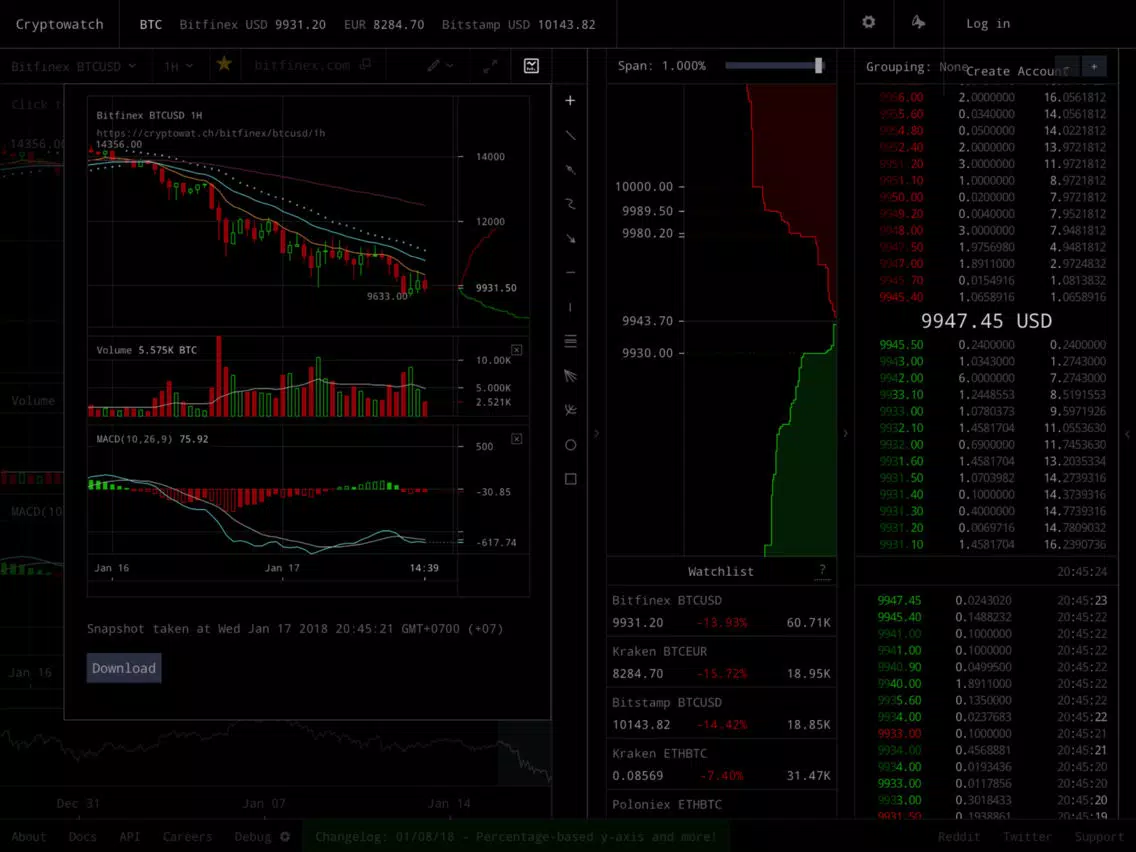The image size is (1136, 852).
Task: Increase order book grouping with plus
Action: point(1094,67)
